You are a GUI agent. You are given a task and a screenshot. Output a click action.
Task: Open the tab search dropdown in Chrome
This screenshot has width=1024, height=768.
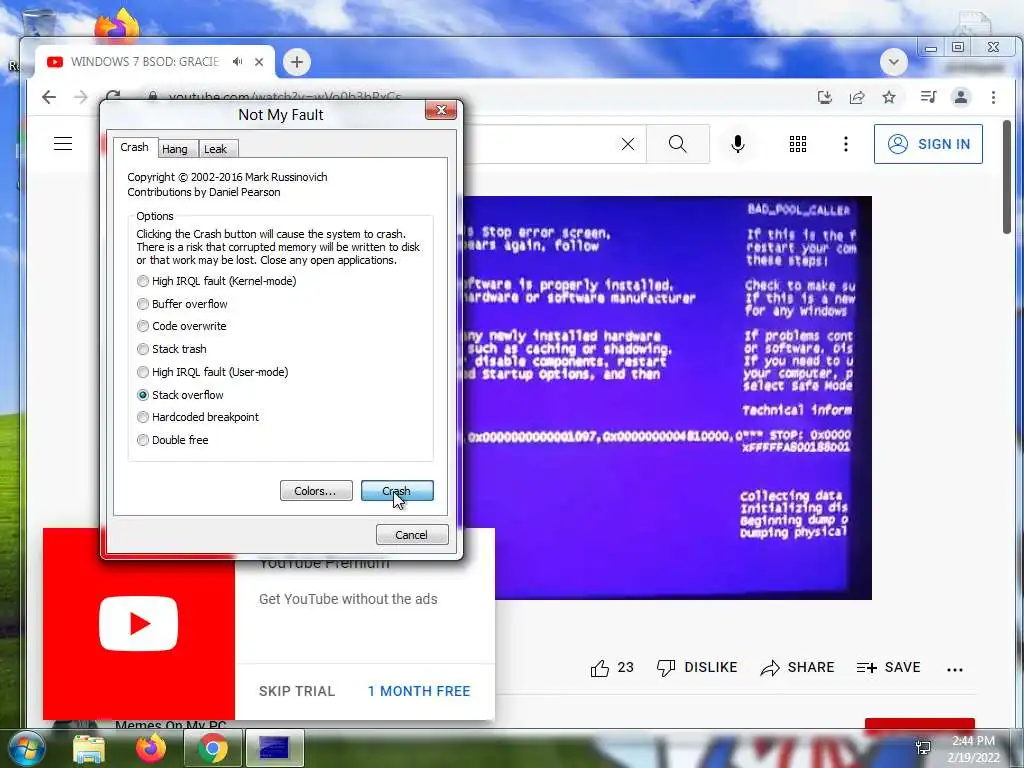893,63
